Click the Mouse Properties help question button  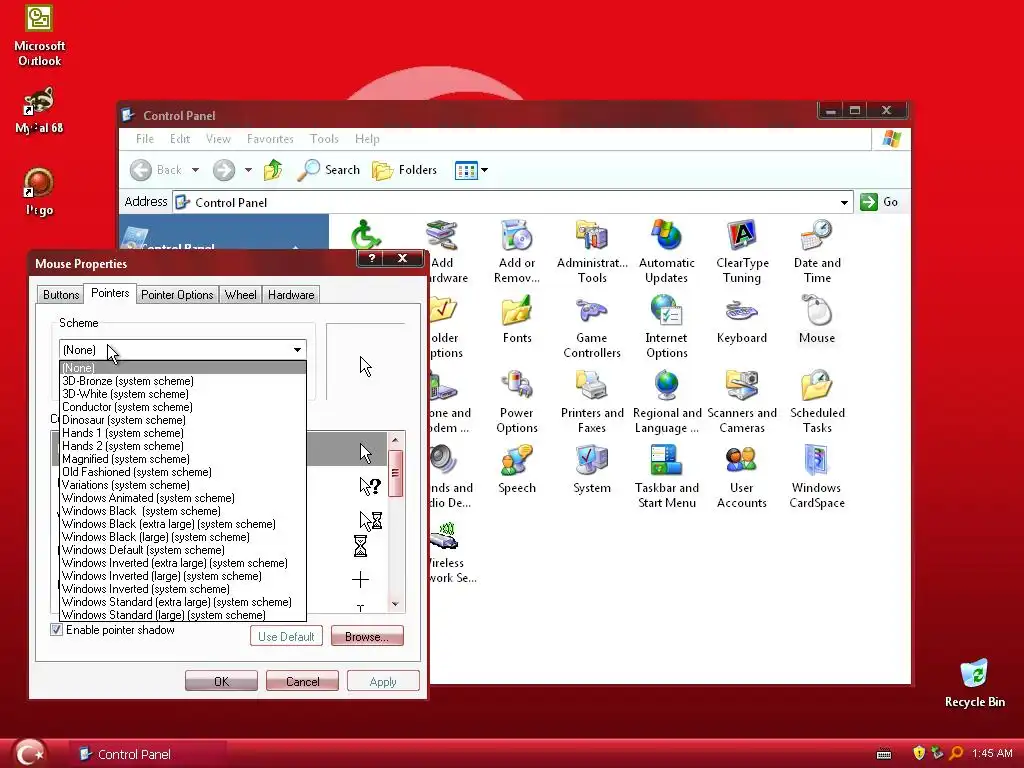[x=372, y=259]
